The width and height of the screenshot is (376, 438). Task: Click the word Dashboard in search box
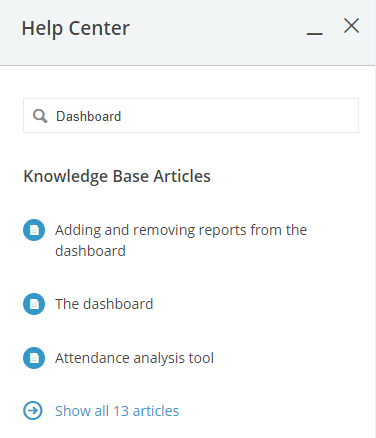click(x=88, y=116)
